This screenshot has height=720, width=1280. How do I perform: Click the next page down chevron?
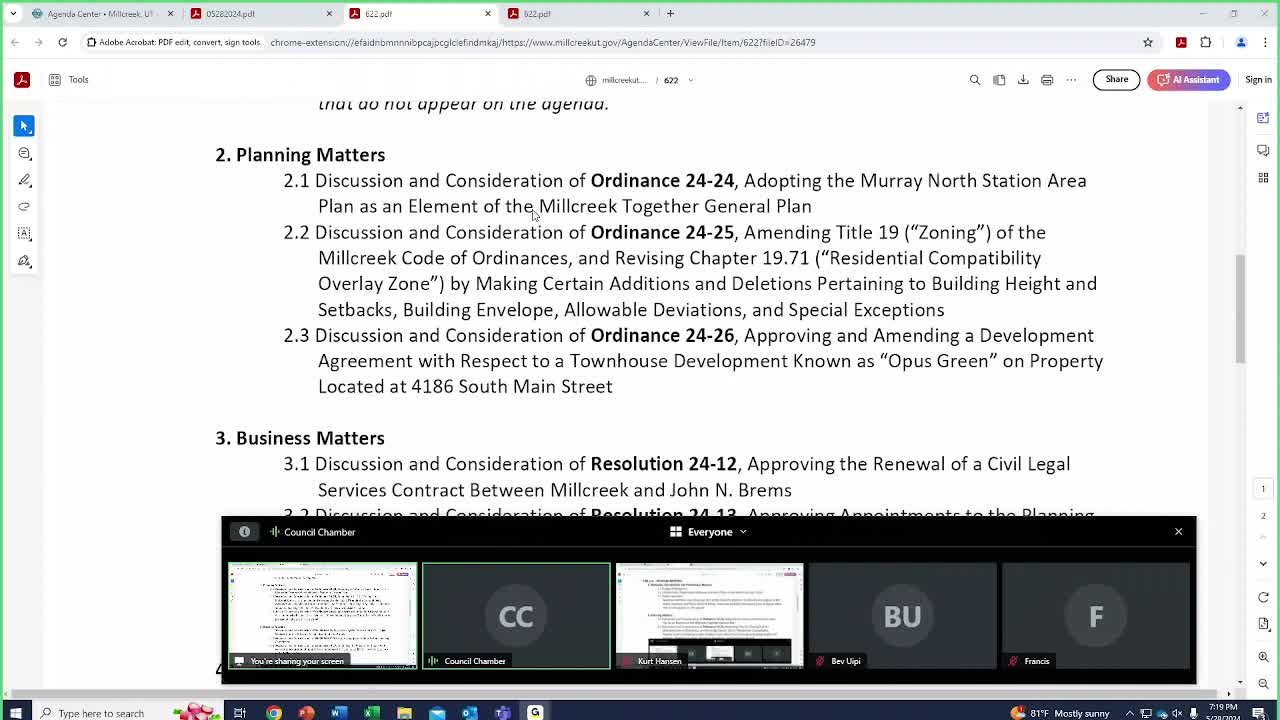tap(1263, 564)
